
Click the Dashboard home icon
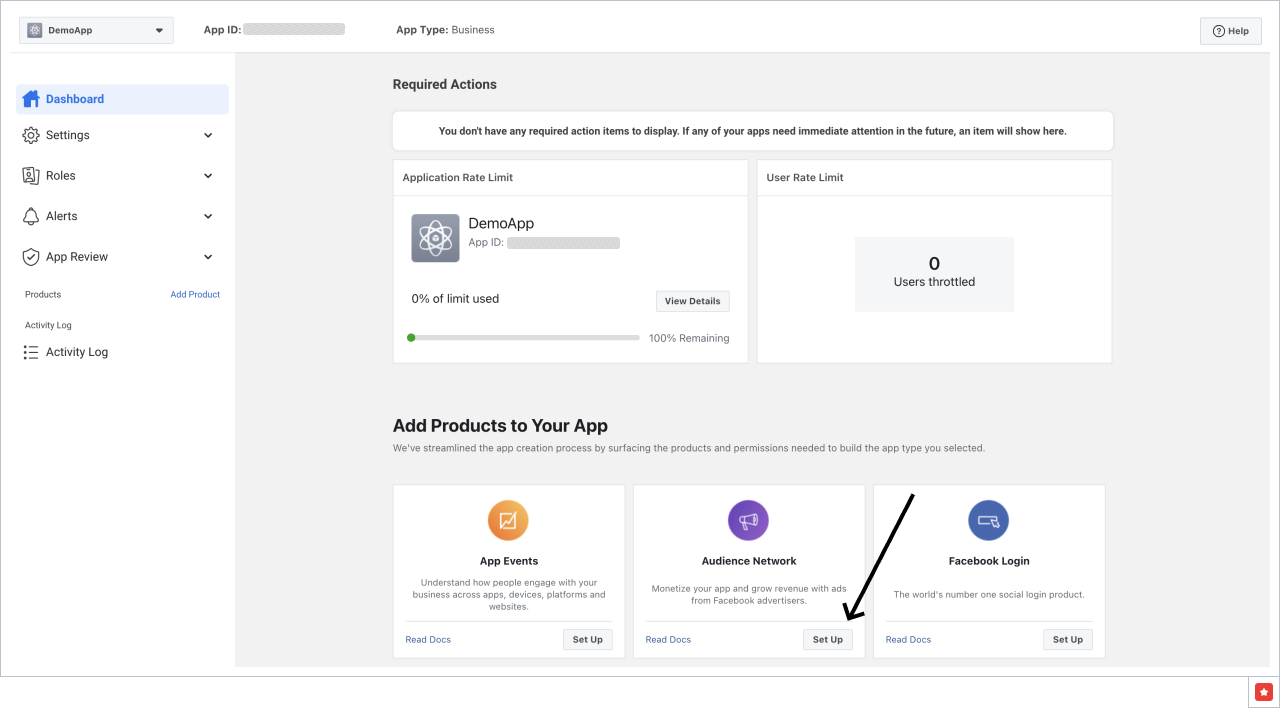tap(30, 98)
